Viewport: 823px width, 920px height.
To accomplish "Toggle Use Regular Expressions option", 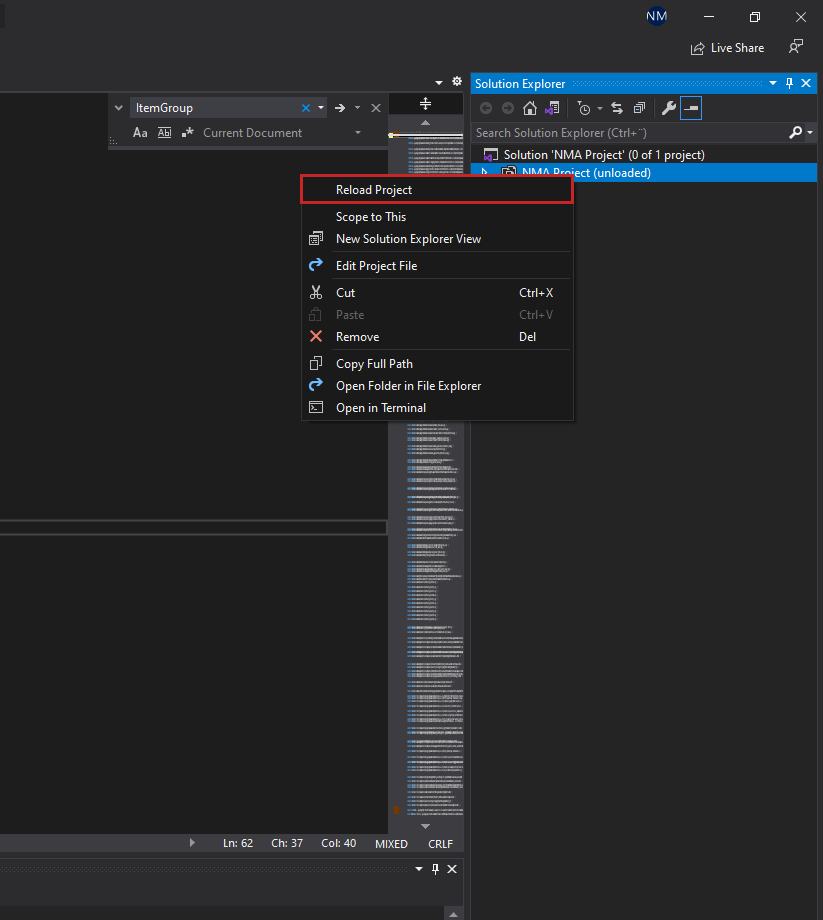I will point(187,133).
